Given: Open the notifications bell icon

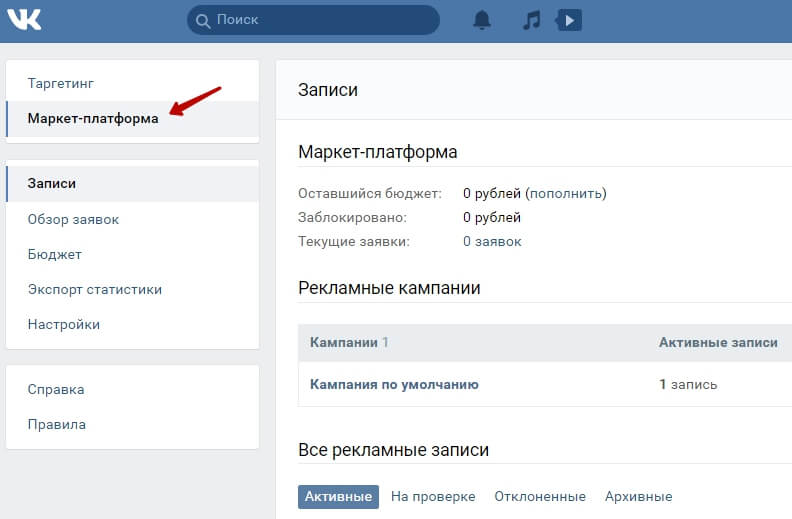Looking at the screenshot, I should point(481,20).
